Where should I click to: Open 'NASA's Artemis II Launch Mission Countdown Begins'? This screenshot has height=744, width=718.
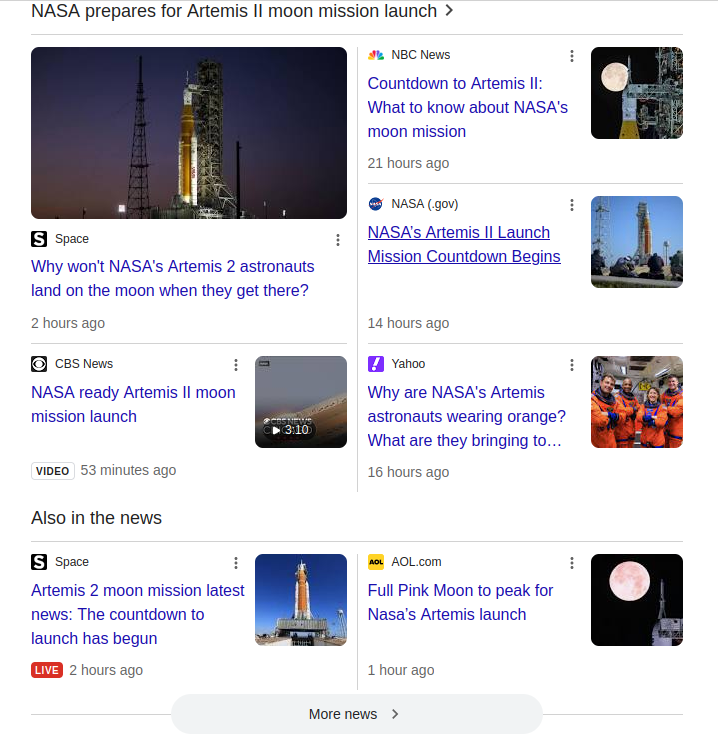click(x=464, y=244)
